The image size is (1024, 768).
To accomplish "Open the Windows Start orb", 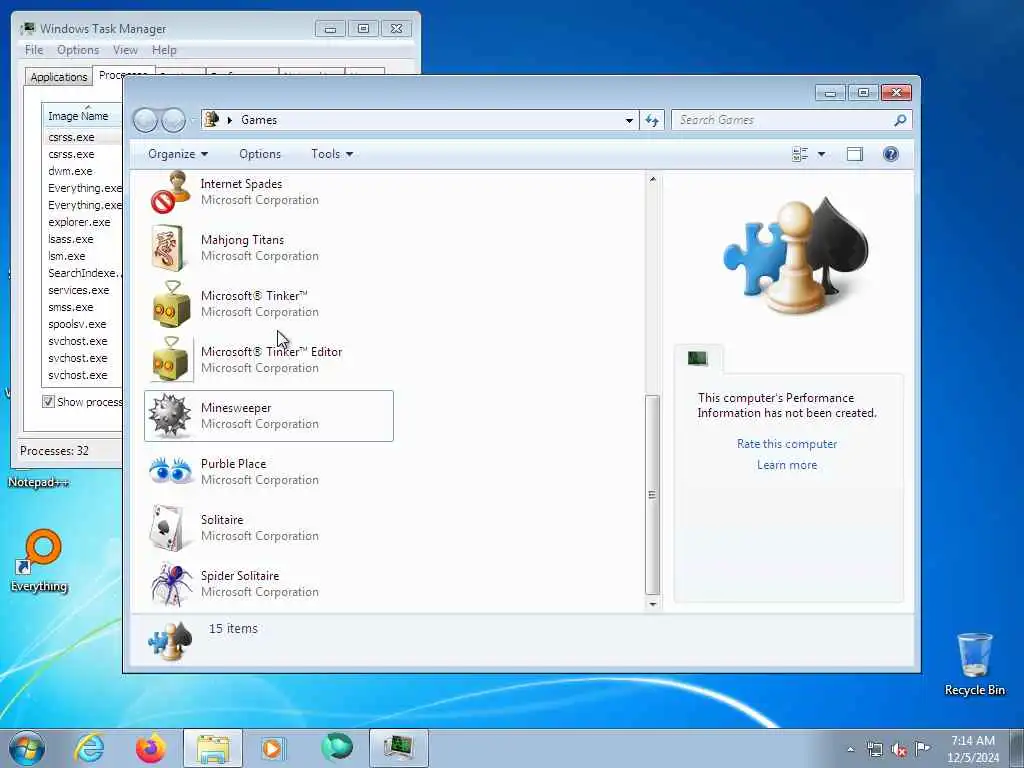I will pyautogui.click(x=27, y=748).
